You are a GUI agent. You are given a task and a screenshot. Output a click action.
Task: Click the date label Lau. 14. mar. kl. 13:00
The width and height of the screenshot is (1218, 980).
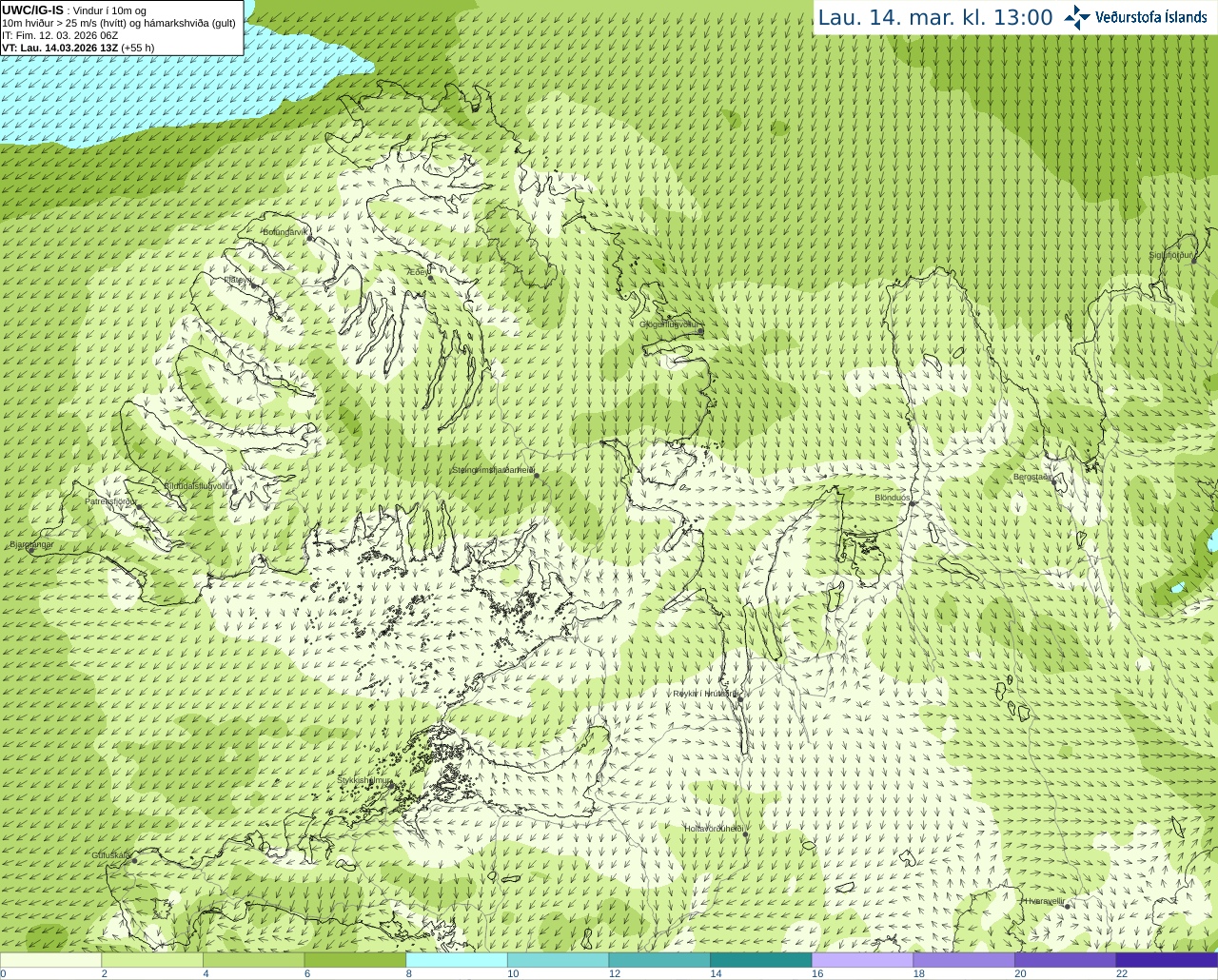935,17
